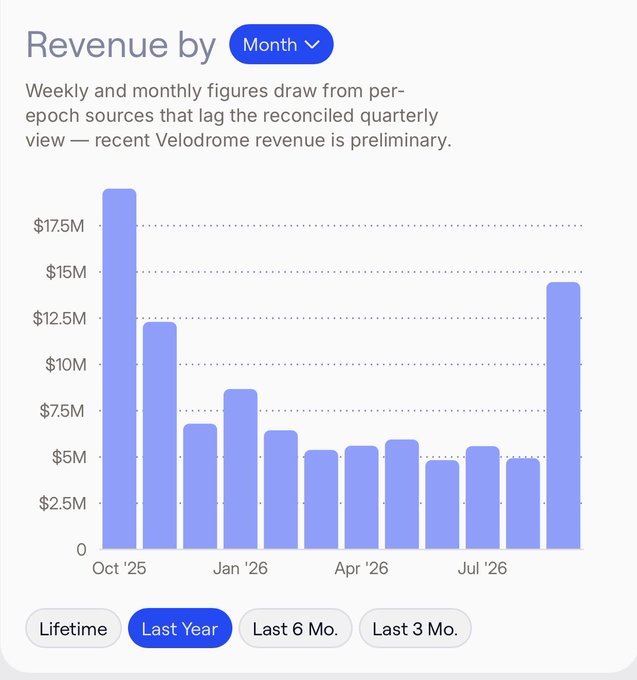Click the 'Jul '26' axis label
637x680 pixels.
(482, 569)
